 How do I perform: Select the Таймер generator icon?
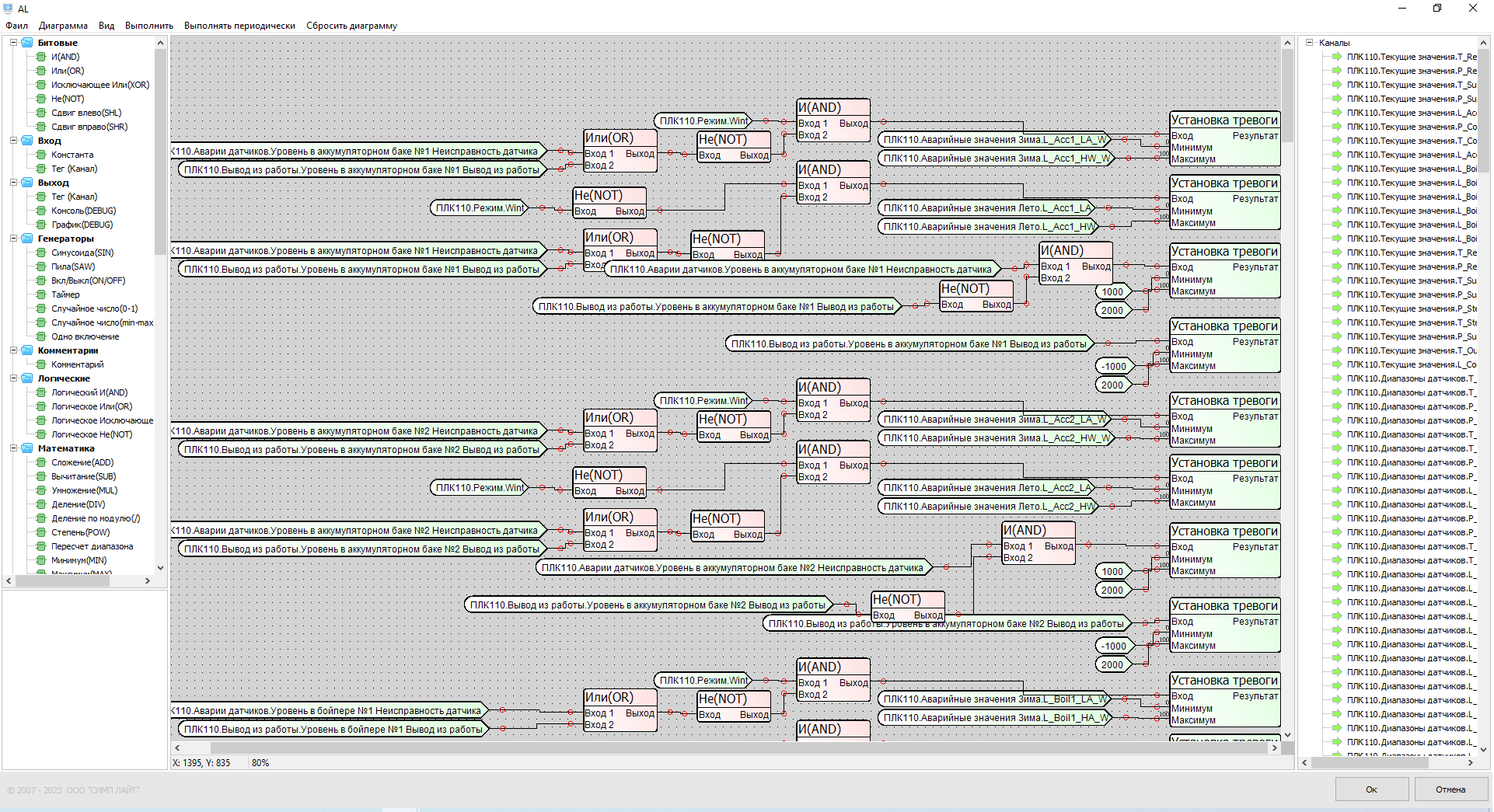point(41,294)
